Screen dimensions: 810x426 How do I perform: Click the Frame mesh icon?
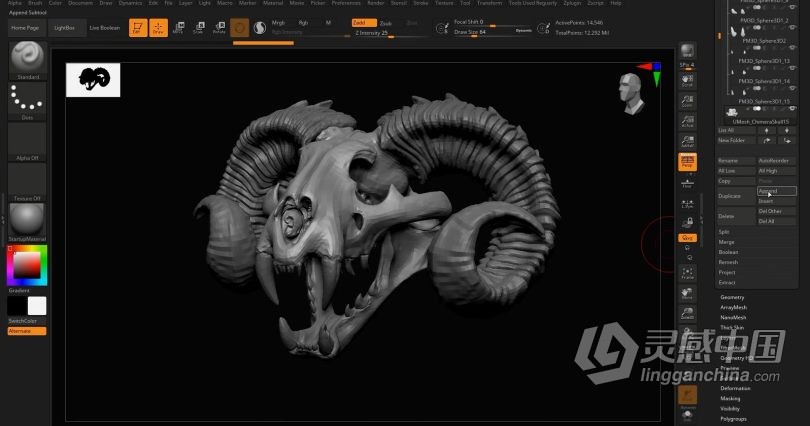687,273
